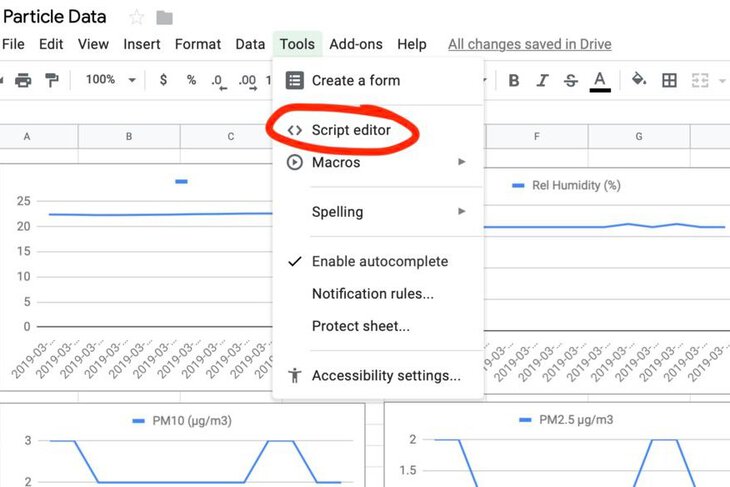Click the move-to-folder icon beside title
This screenshot has height=487, width=730.
(165, 17)
